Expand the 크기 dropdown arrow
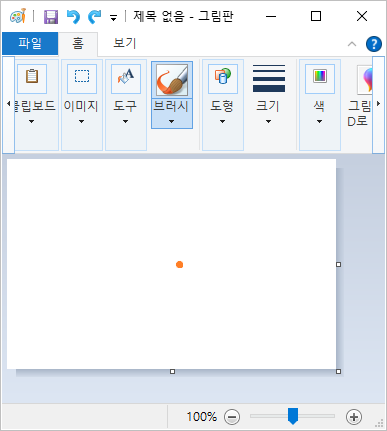387x431 pixels. (x=268, y=122)
